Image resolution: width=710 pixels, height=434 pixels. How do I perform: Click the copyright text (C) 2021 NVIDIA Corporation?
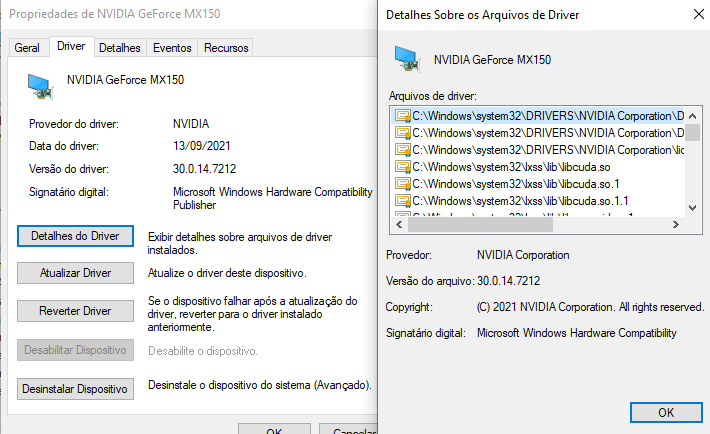[590, 307]
